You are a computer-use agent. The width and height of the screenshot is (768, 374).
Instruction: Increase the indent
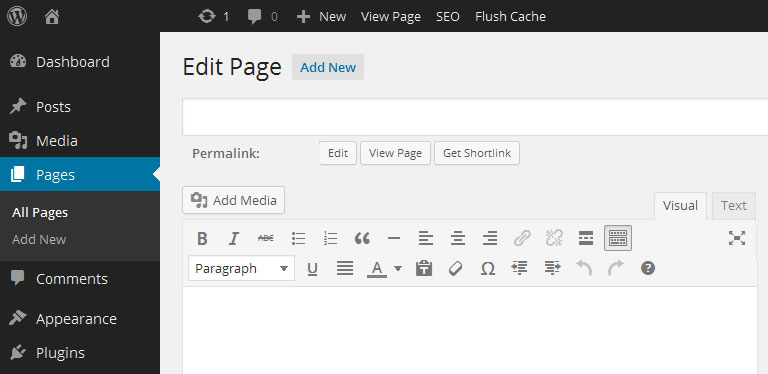pyautogui.click(x=552, y=268)
